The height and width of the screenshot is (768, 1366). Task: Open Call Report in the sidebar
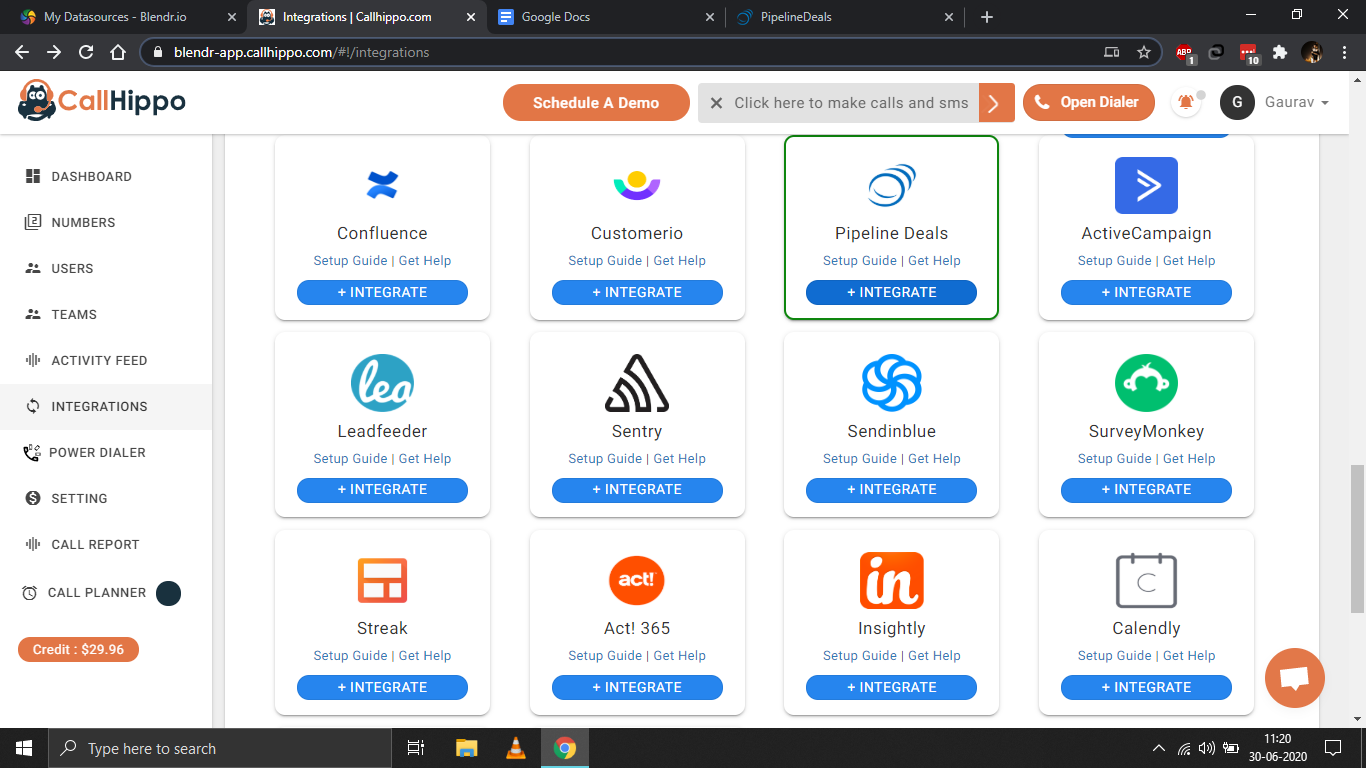106,544
